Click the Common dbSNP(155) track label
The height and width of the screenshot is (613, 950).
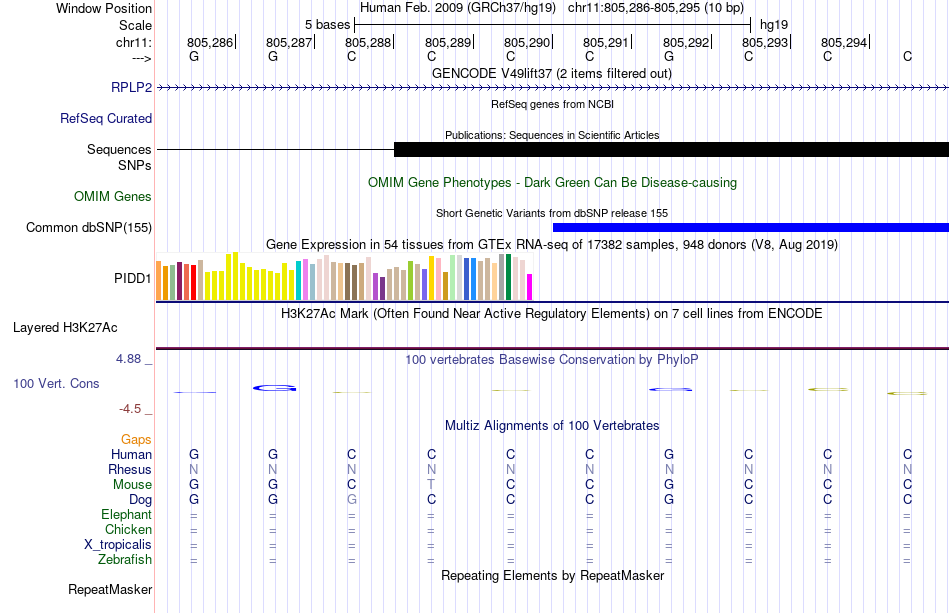click(88, 227)
